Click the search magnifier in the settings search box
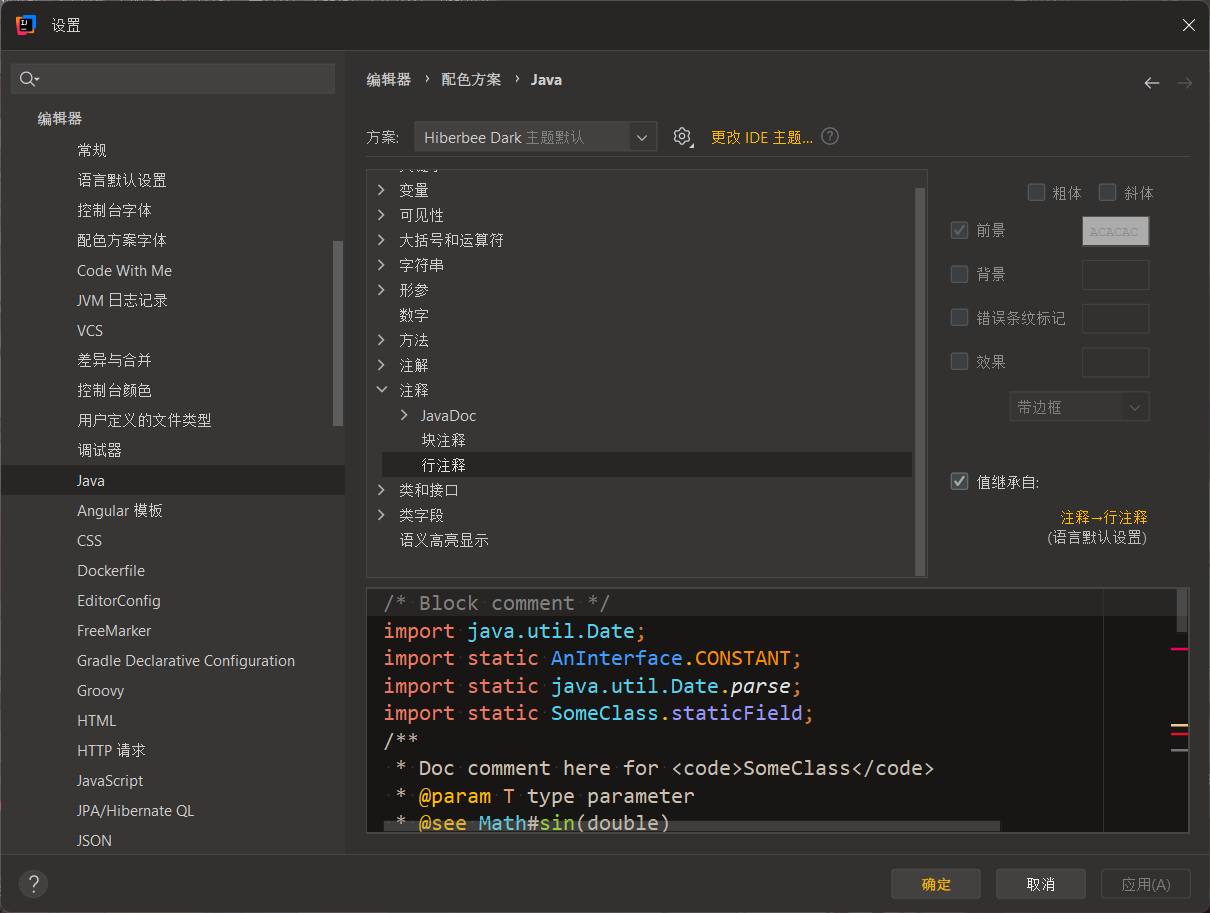 (28, 78)
